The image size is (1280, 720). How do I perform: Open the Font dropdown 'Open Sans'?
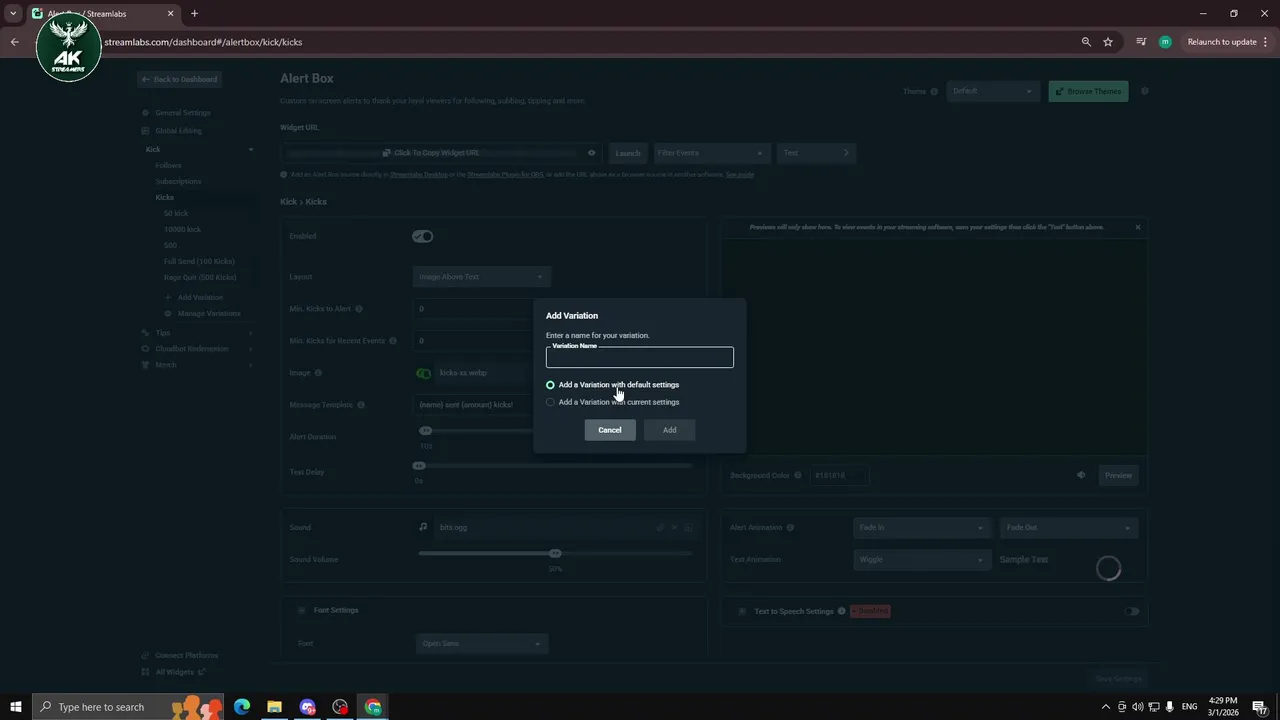[482, 644]
